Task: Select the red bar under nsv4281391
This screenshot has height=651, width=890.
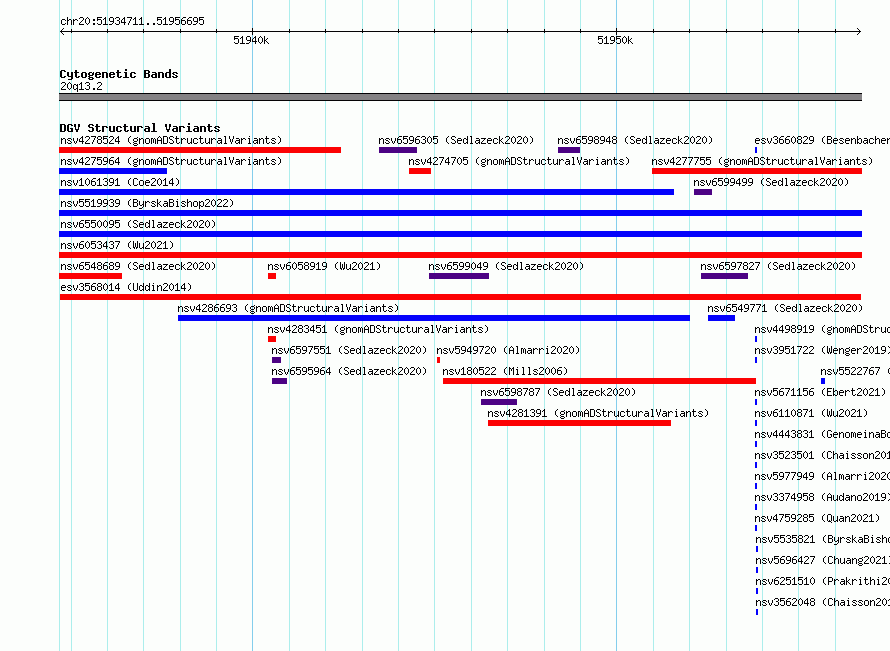Action: (x=580, y=423)
